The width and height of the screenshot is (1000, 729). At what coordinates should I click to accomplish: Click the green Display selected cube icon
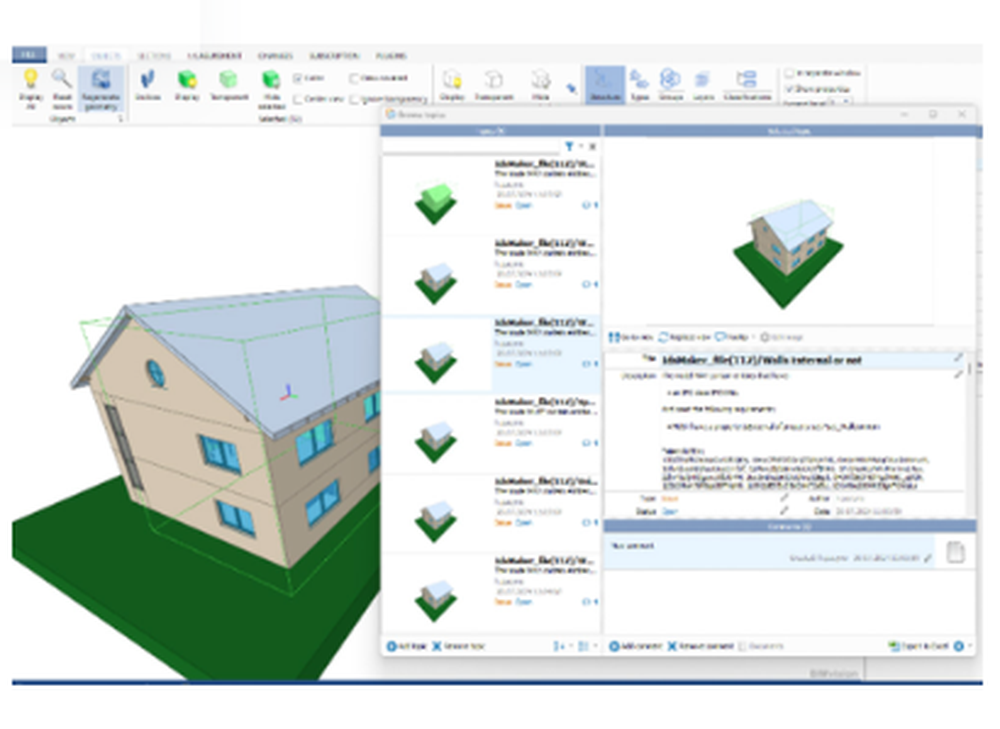(x=187, y=79)
